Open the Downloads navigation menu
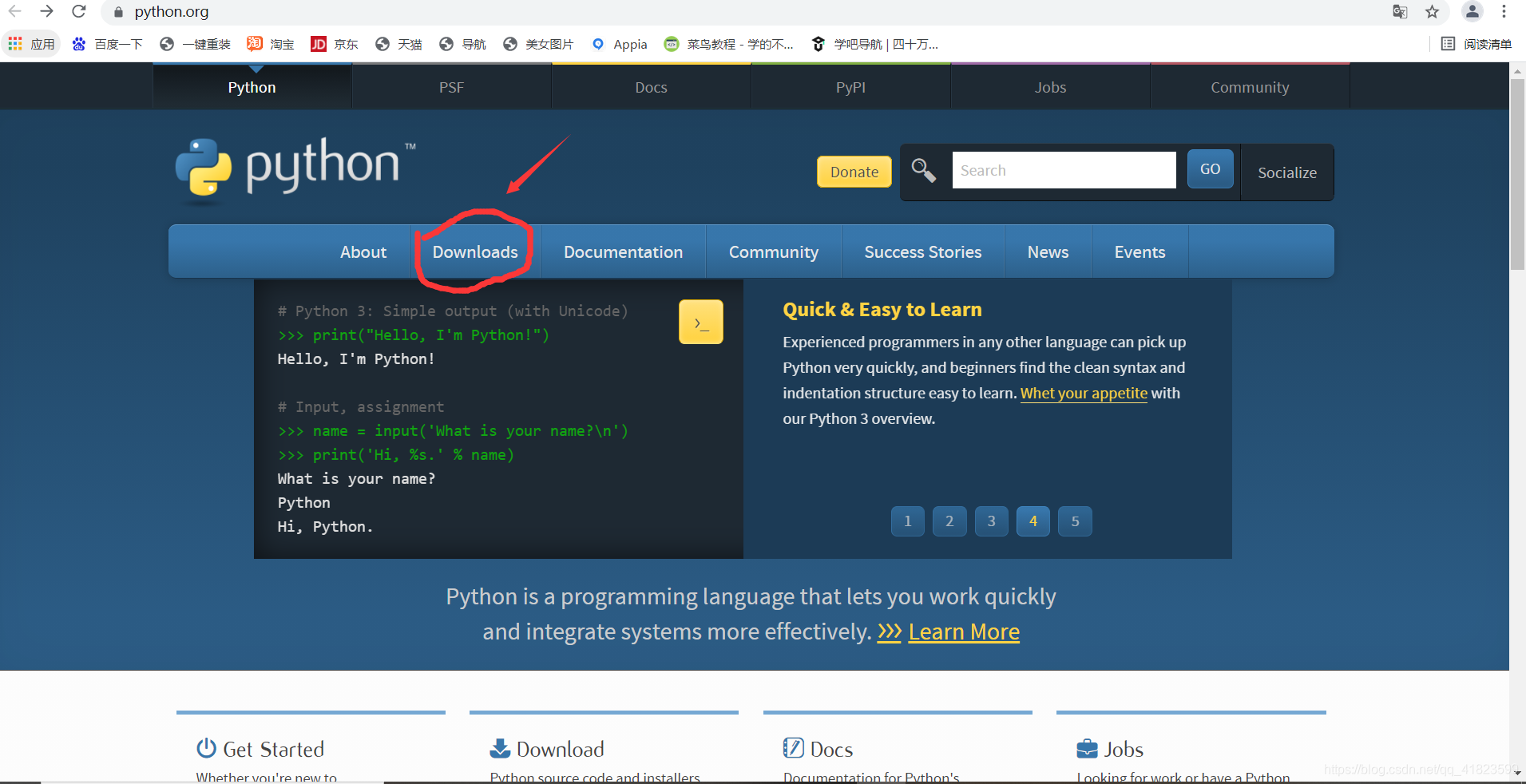This screenshot has width=1526, height=784. (475, 251)
